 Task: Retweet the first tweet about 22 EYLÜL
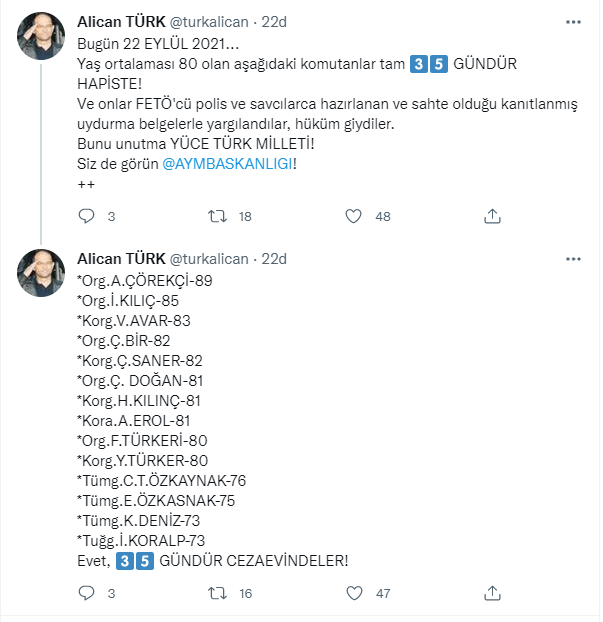217,216
